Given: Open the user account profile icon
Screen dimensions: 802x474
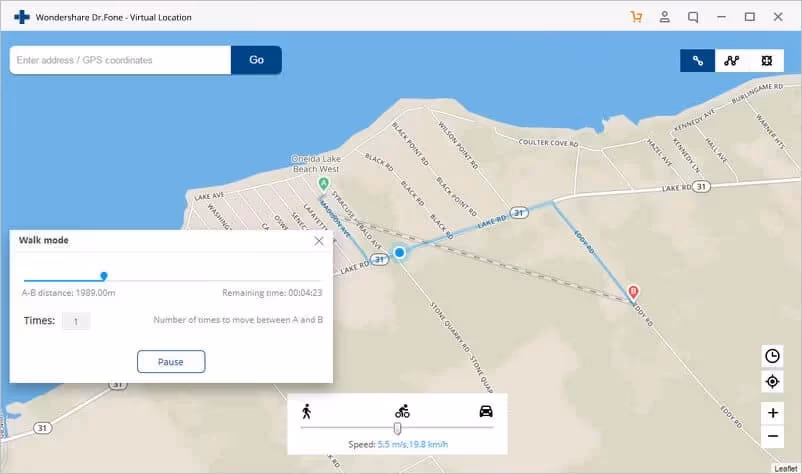Looking at the screenshot, I should (665, 17).
